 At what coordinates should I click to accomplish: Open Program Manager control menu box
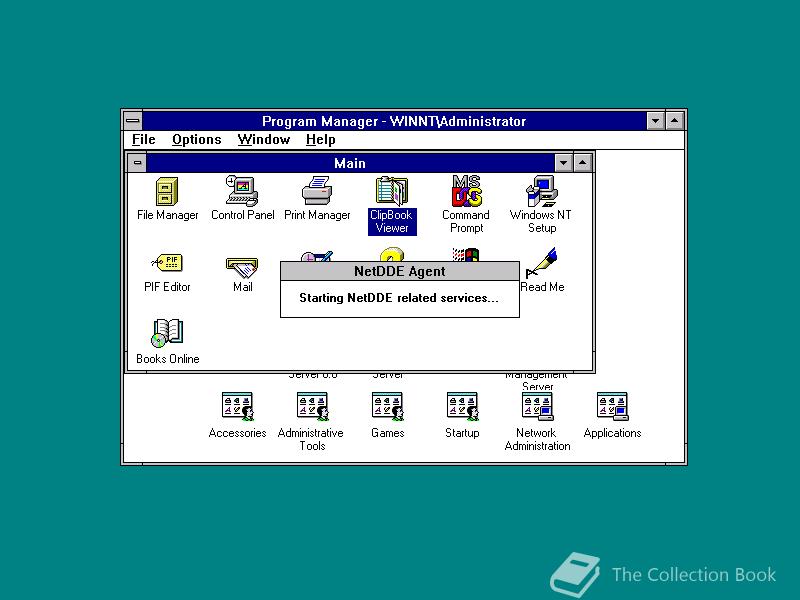tap(133, 121)
